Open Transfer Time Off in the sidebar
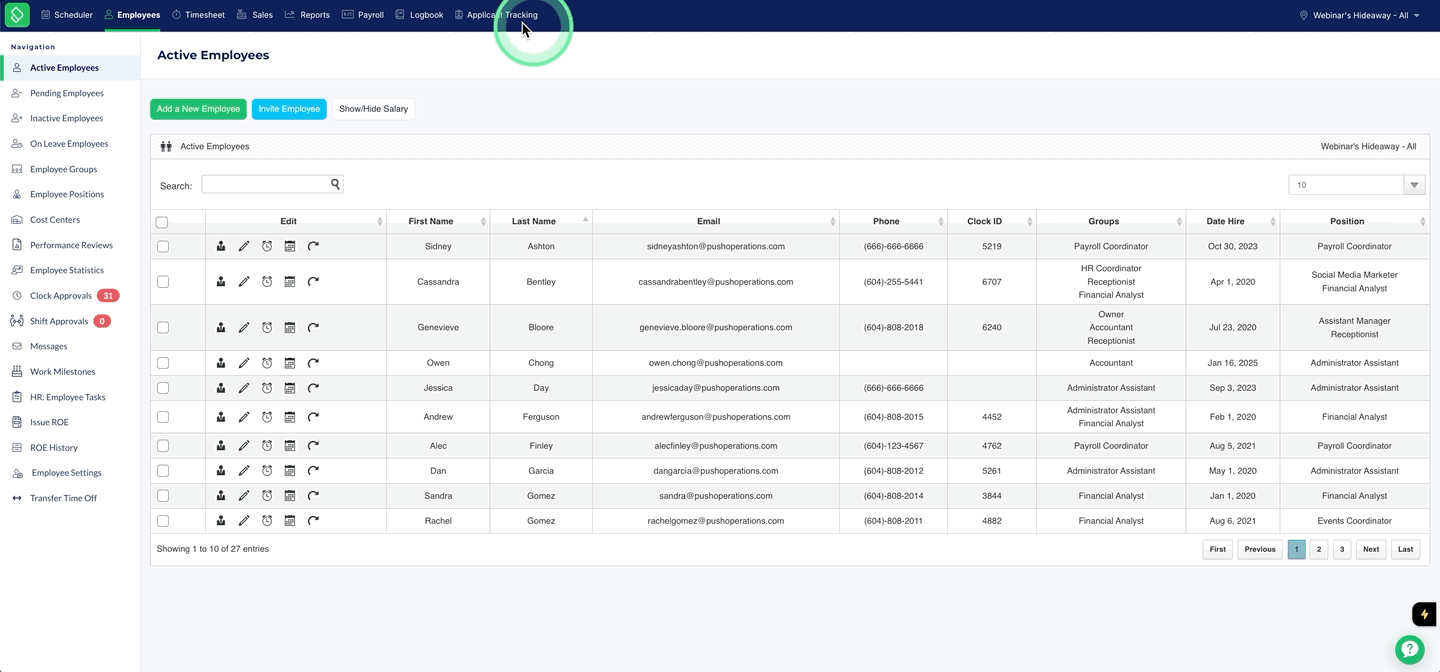 [63, 498]
